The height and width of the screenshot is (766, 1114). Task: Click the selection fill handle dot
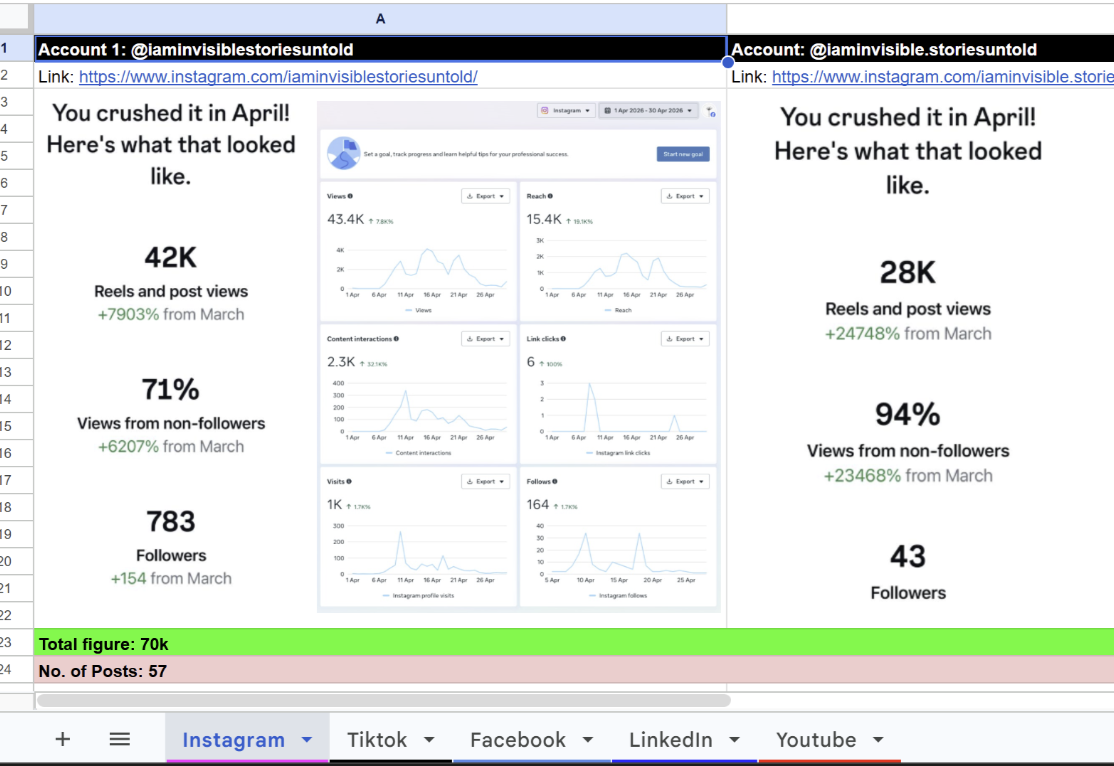(x=728, y=62)
